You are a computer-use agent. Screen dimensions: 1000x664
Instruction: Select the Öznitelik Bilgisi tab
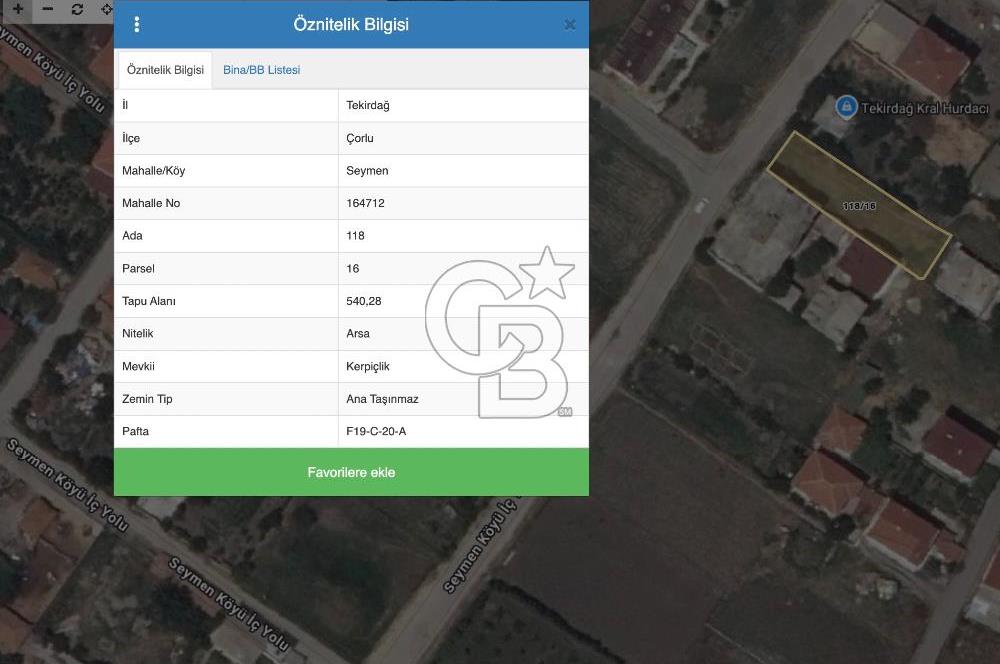(x=165, y=70)
